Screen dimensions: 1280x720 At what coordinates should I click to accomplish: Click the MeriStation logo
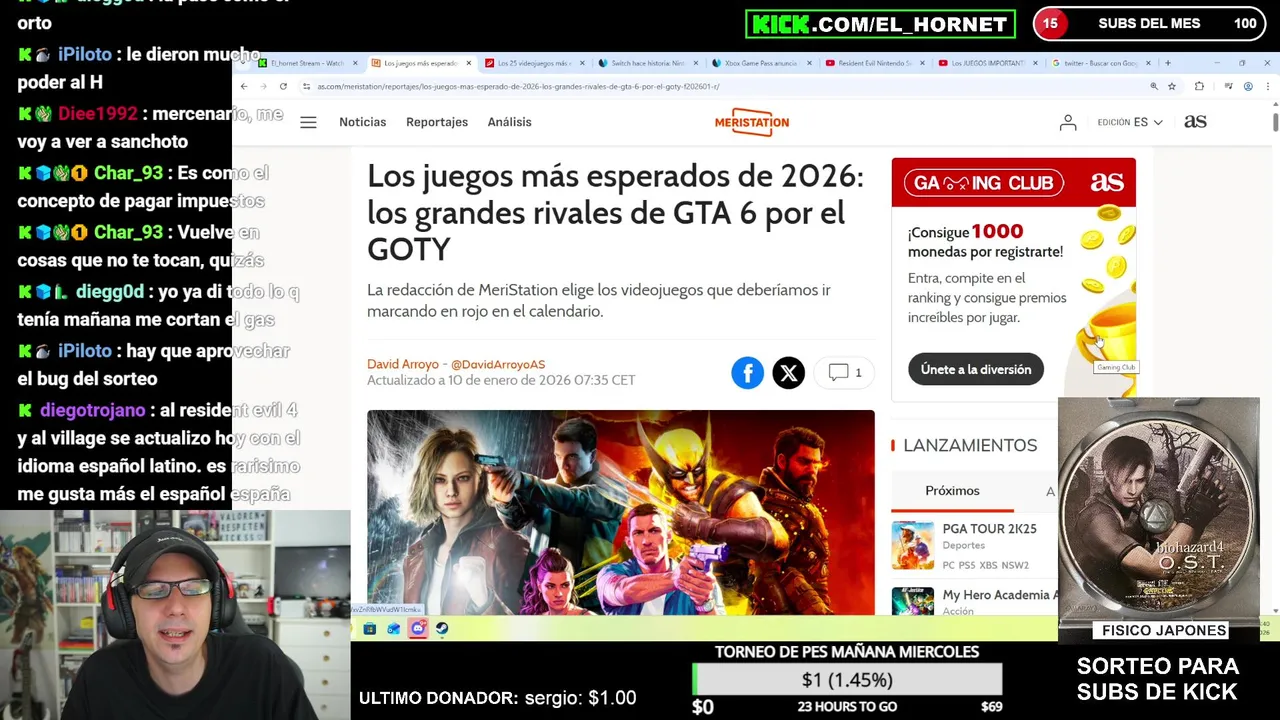(752, 122)
